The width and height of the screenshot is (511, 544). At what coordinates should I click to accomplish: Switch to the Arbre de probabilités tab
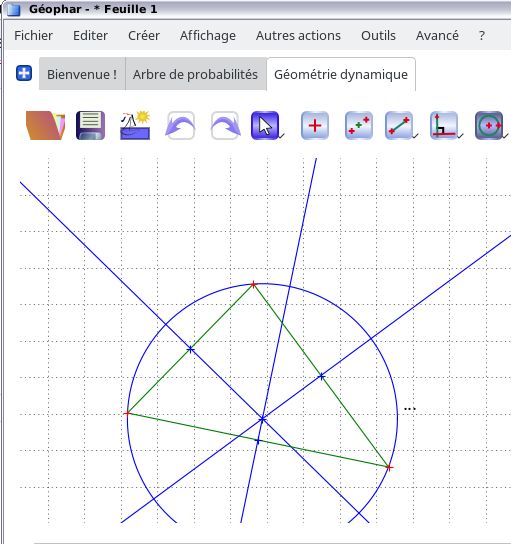pos(195,74)
